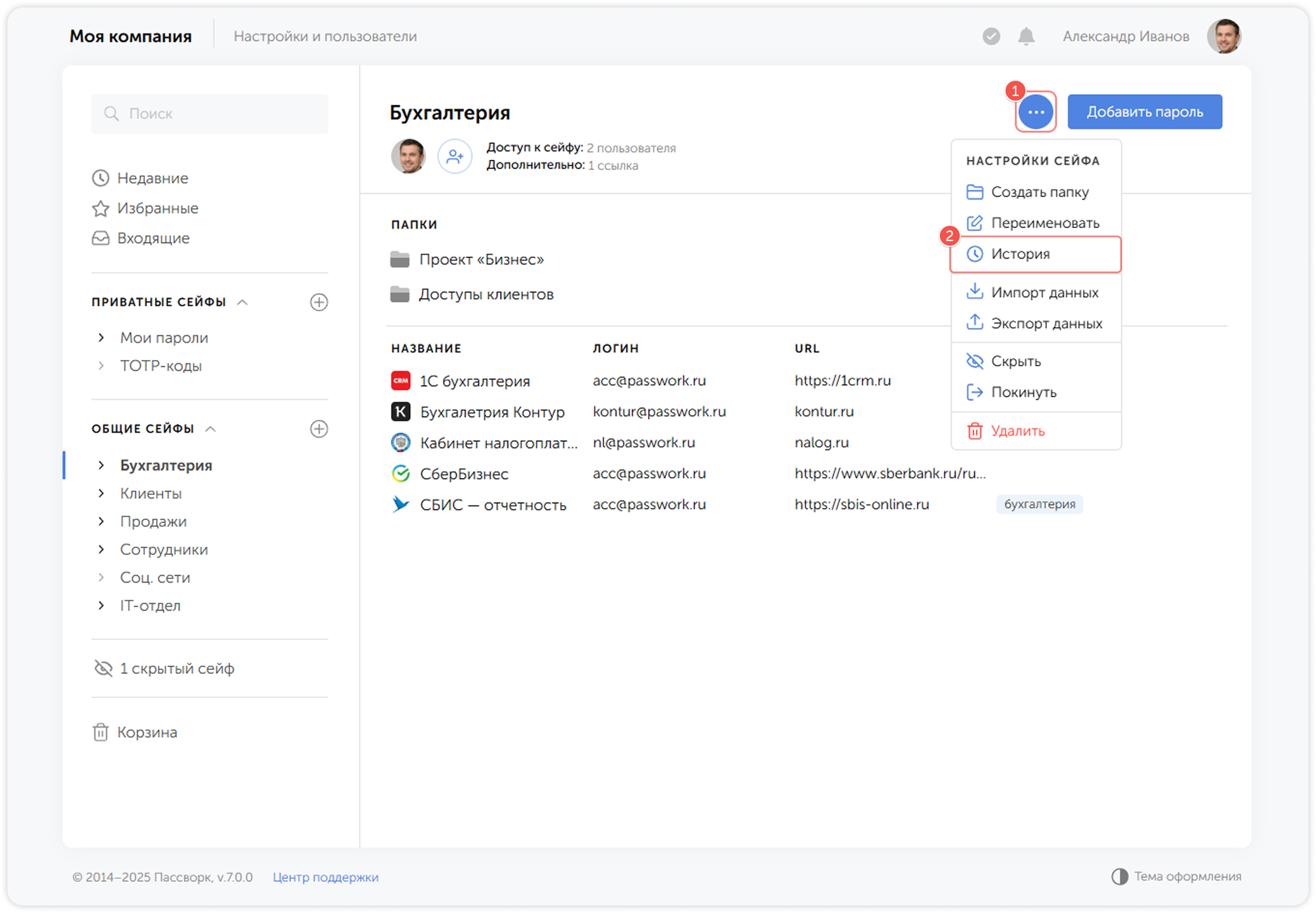Click the add user access icon

coord(455,156)
